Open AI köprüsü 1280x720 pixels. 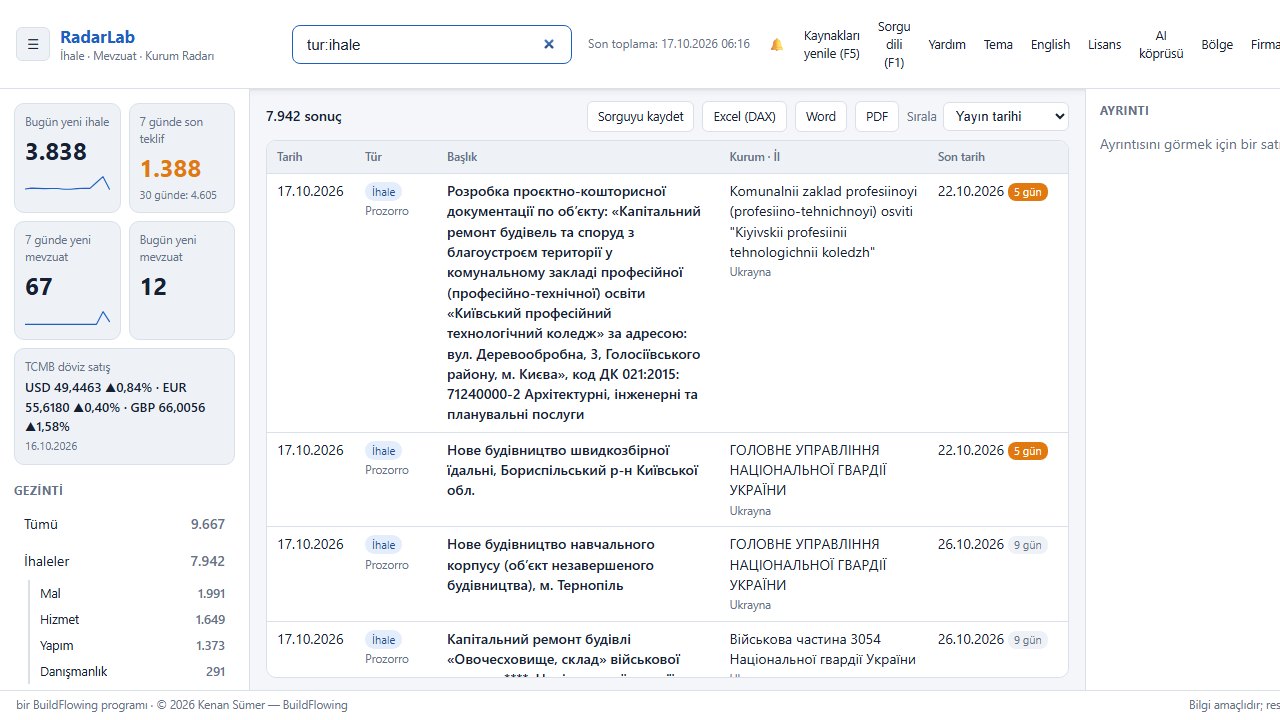[x=1161, y=44]
